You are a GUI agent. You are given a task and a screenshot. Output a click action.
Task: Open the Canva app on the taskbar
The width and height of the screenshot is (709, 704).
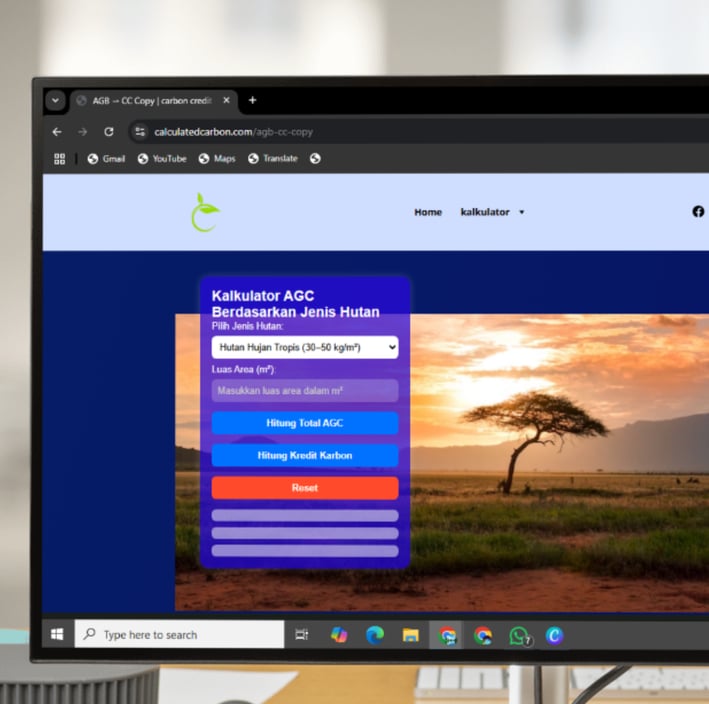coord(554,635)
